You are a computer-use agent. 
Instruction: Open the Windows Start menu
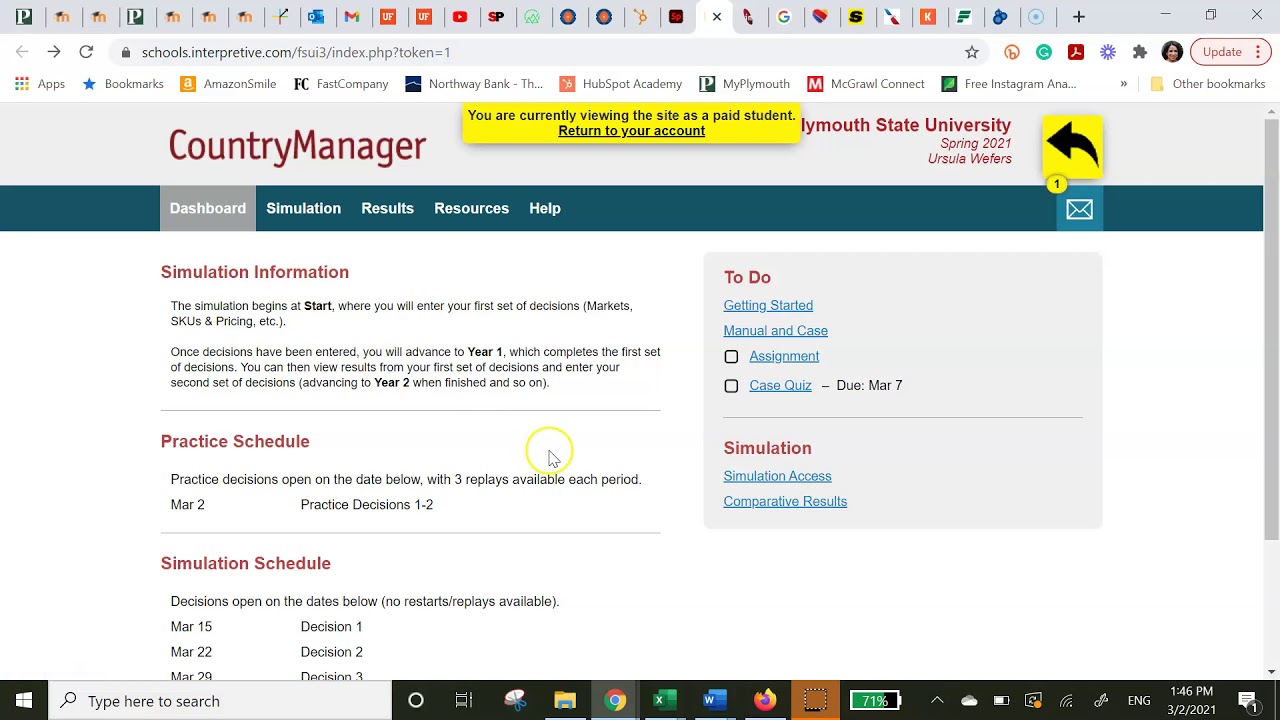click(24, 700)
